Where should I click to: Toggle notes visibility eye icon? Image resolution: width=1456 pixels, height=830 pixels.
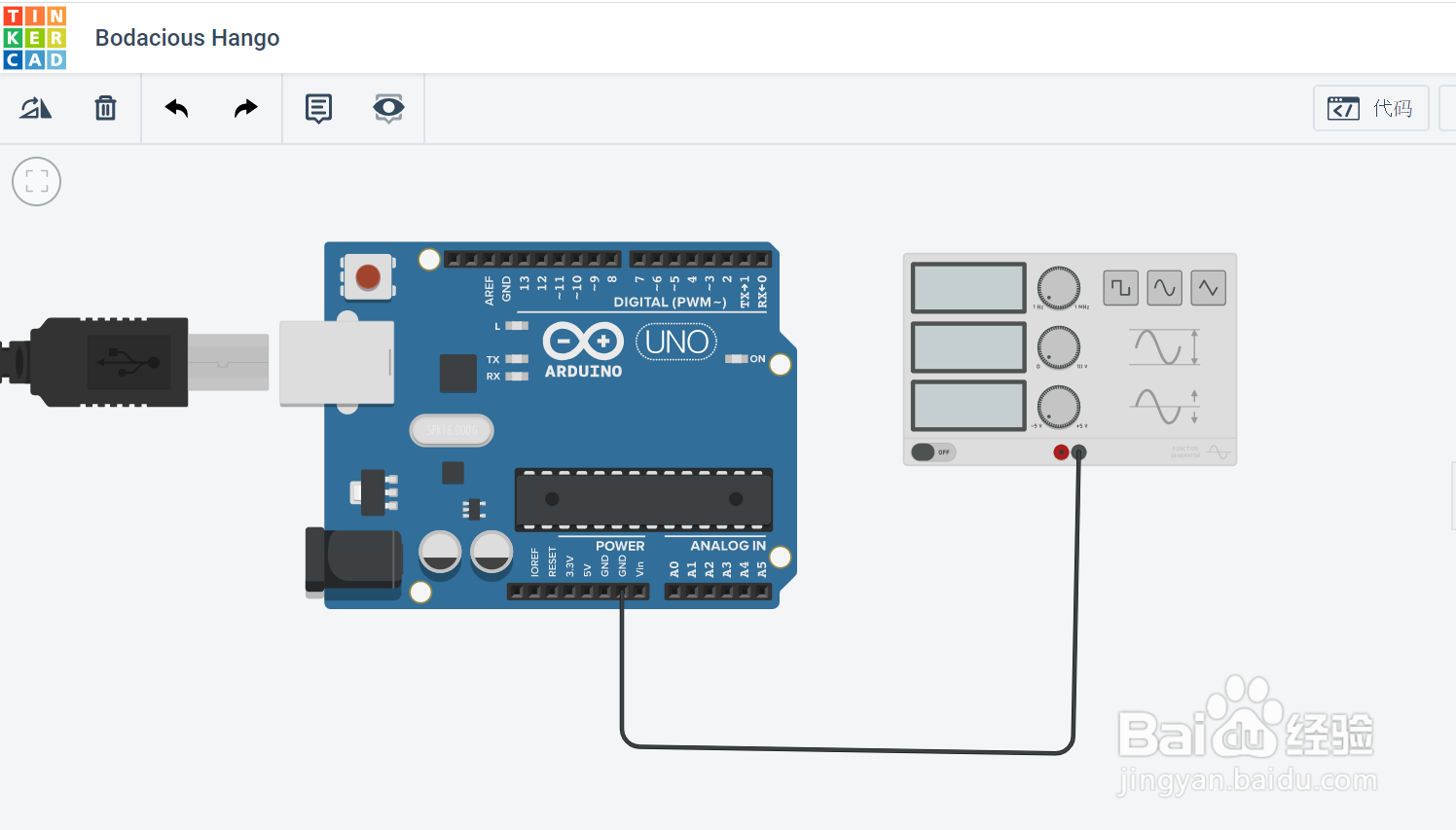[x=388, y=108]
